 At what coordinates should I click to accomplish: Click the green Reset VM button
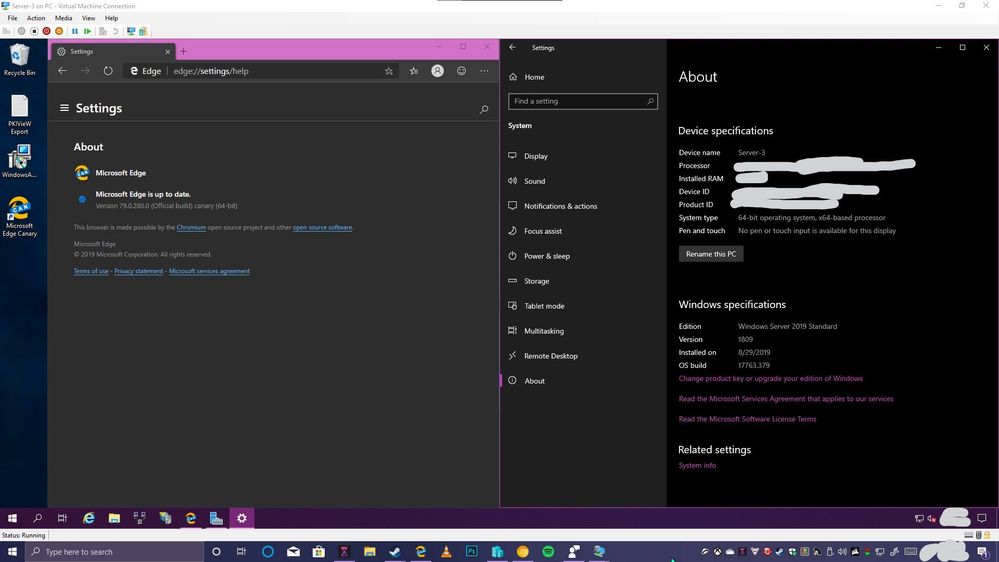(x=87, y=31)
